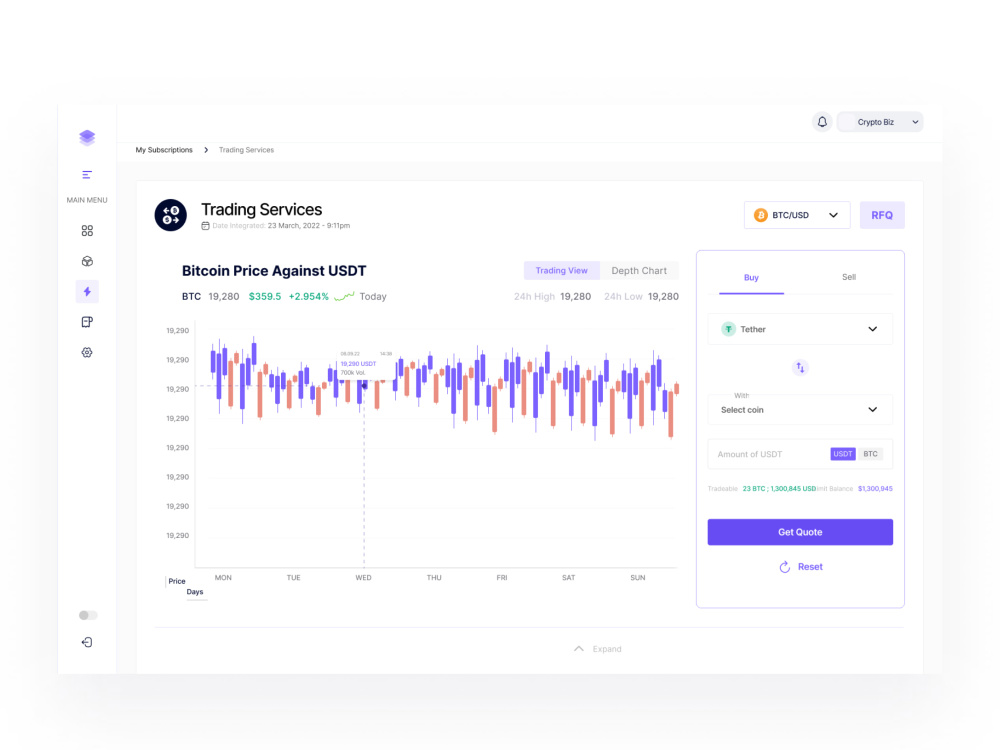1000x750 pixels.
Task: Open the Select coin dropdown
Action: [800, 409]
